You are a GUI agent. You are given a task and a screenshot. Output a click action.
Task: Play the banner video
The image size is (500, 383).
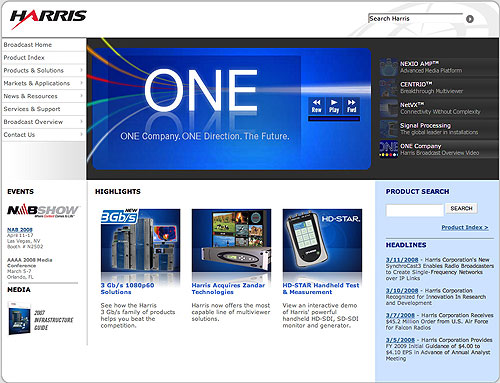point(334,106)
